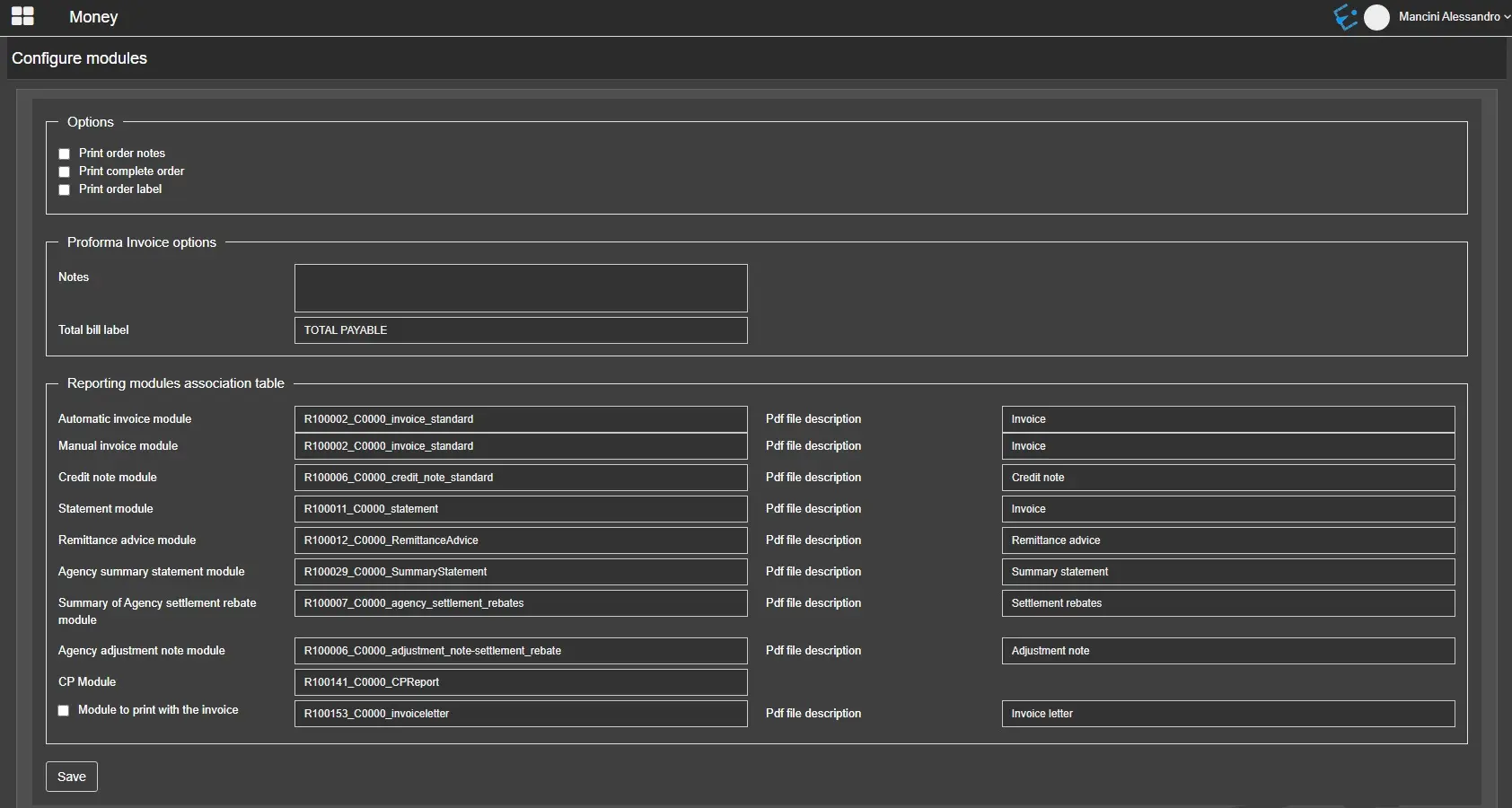Select the Automatic invoice module field
This screenshot has width=1512, height=808.
tap(521, 419)
